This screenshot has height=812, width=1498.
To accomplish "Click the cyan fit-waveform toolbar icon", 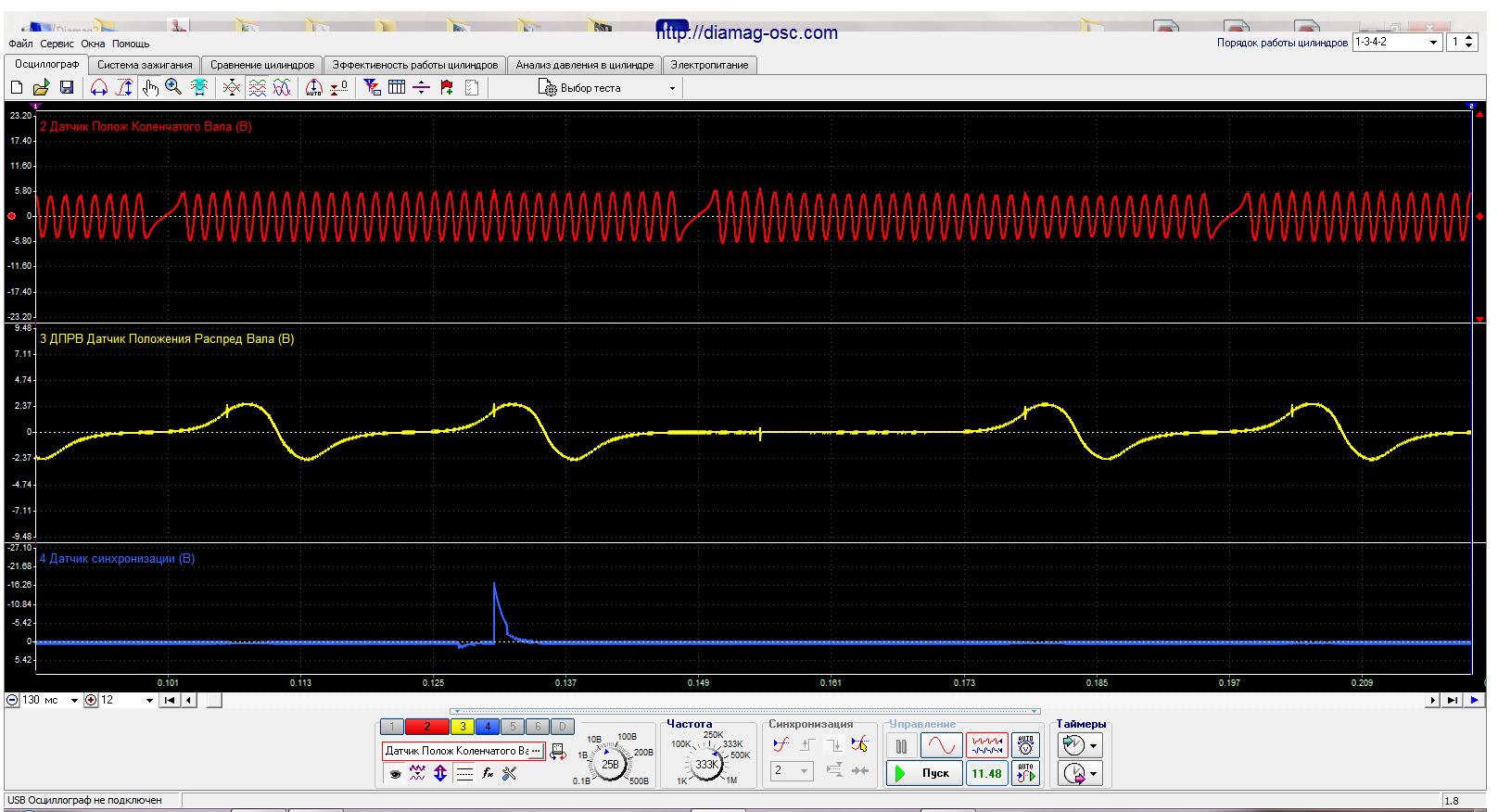I will (x=198, y=87).
